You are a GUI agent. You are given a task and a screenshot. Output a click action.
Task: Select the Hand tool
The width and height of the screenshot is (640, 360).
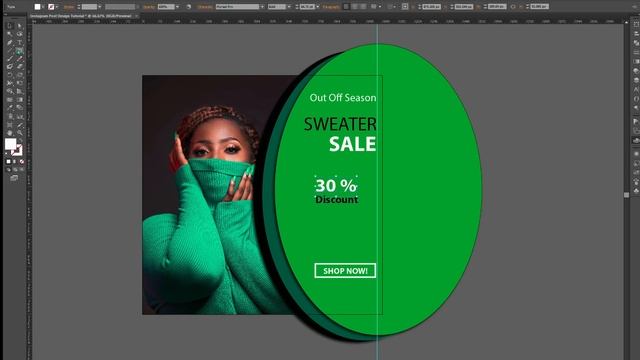(9, 133)
